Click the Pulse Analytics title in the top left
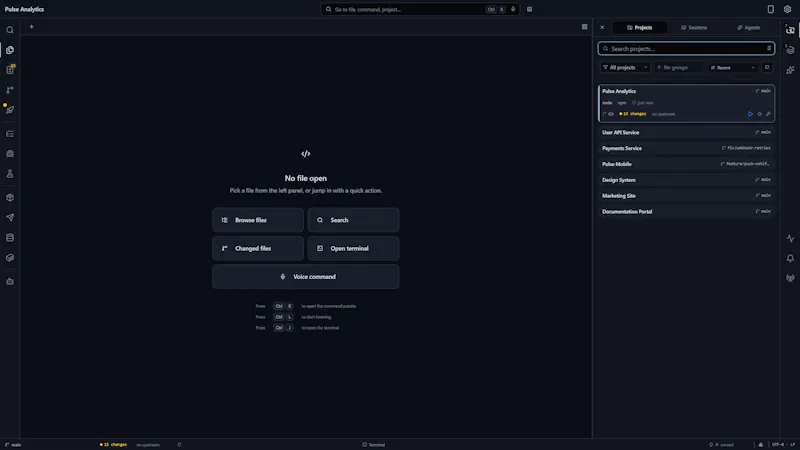Screen dimensions: 800x450 coord(24,9)
